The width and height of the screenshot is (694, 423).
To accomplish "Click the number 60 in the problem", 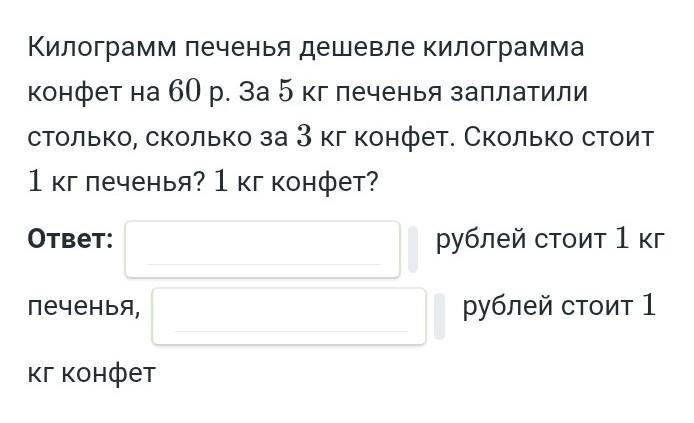I will pyautogui.click(x=185, y=92).
